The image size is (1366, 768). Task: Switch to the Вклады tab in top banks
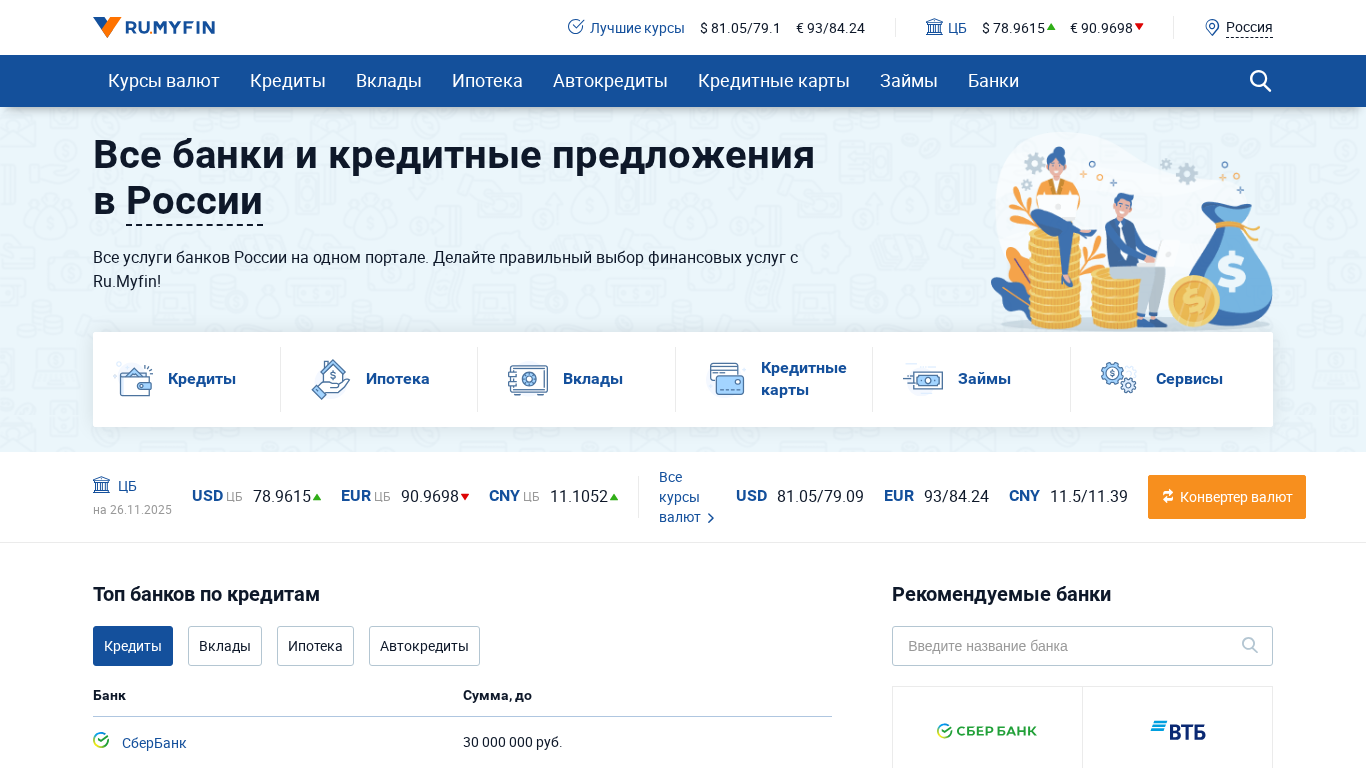[225, 646]
